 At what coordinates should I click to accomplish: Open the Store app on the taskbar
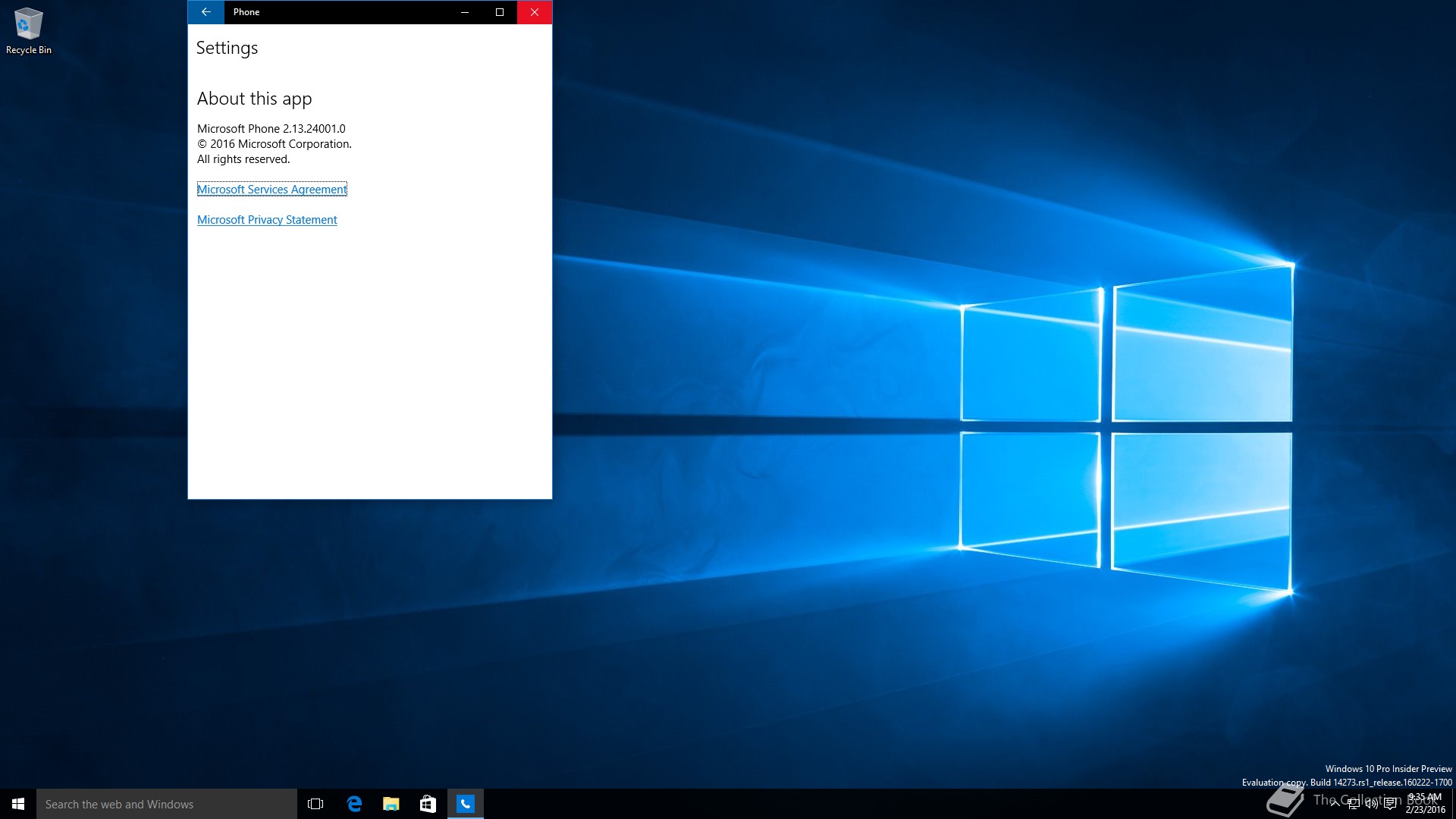tap(428, 804)
